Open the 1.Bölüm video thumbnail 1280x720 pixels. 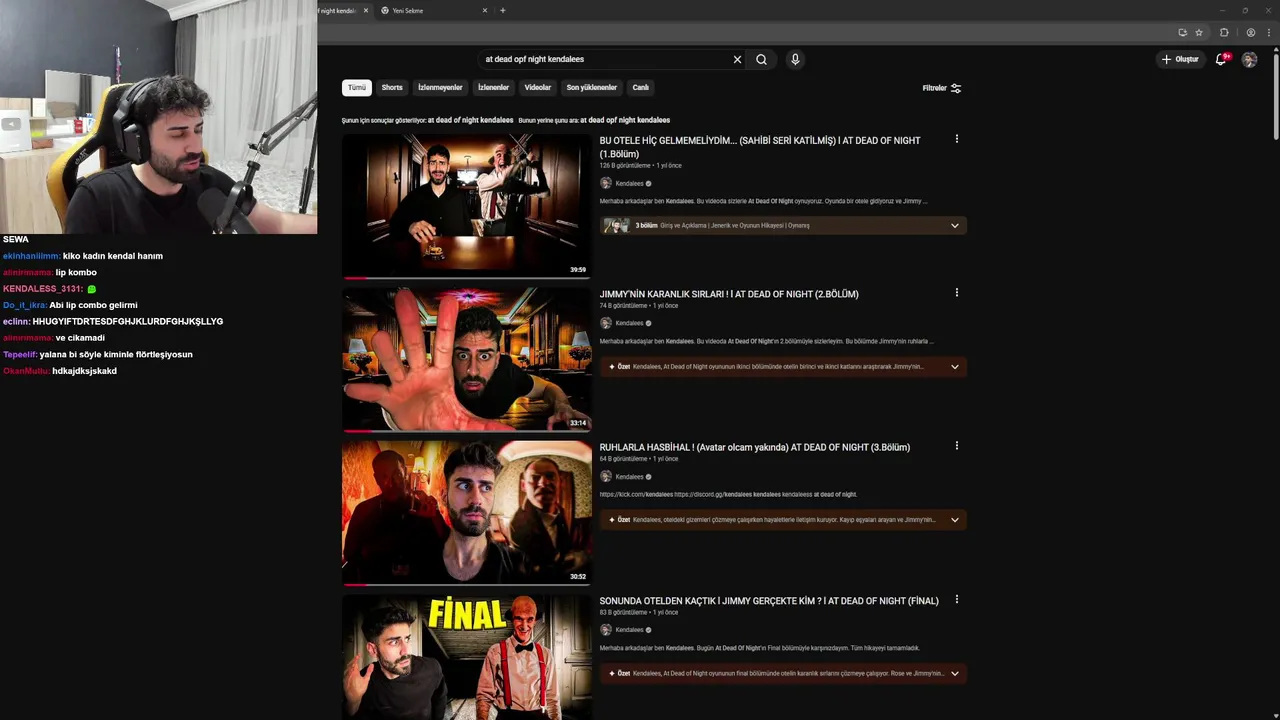click(466, 205)
